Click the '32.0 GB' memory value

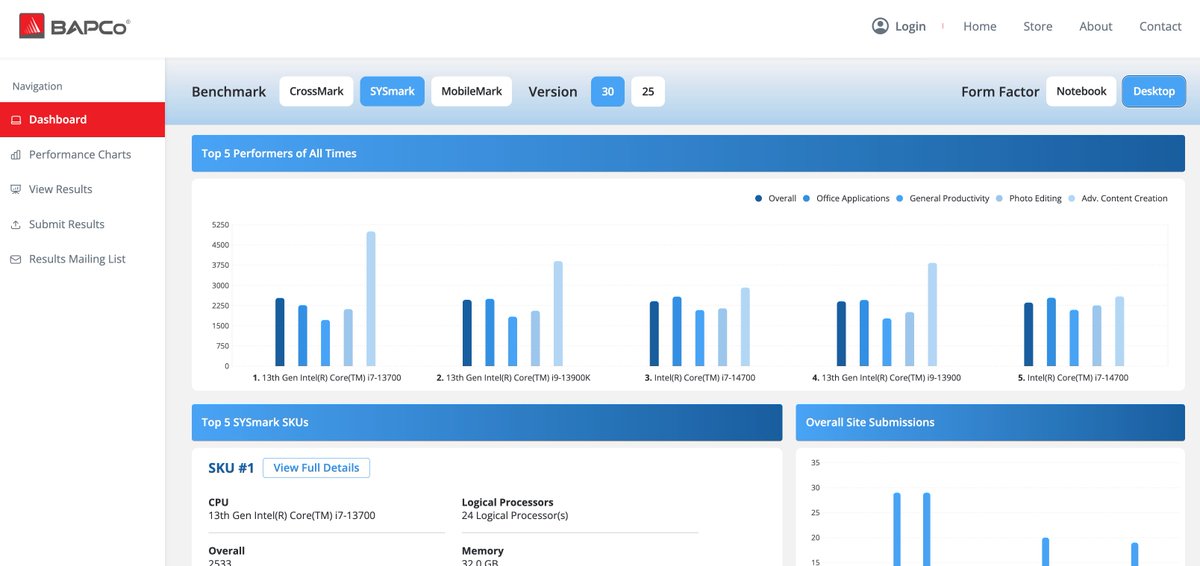pyautogui.click(x=480, y=562)
